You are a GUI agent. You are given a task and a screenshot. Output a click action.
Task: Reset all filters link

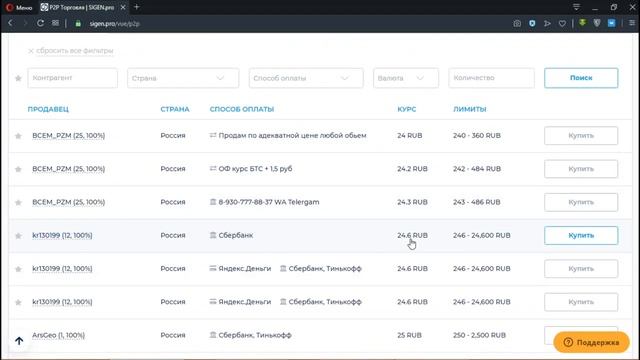click(x=71, y=51)
